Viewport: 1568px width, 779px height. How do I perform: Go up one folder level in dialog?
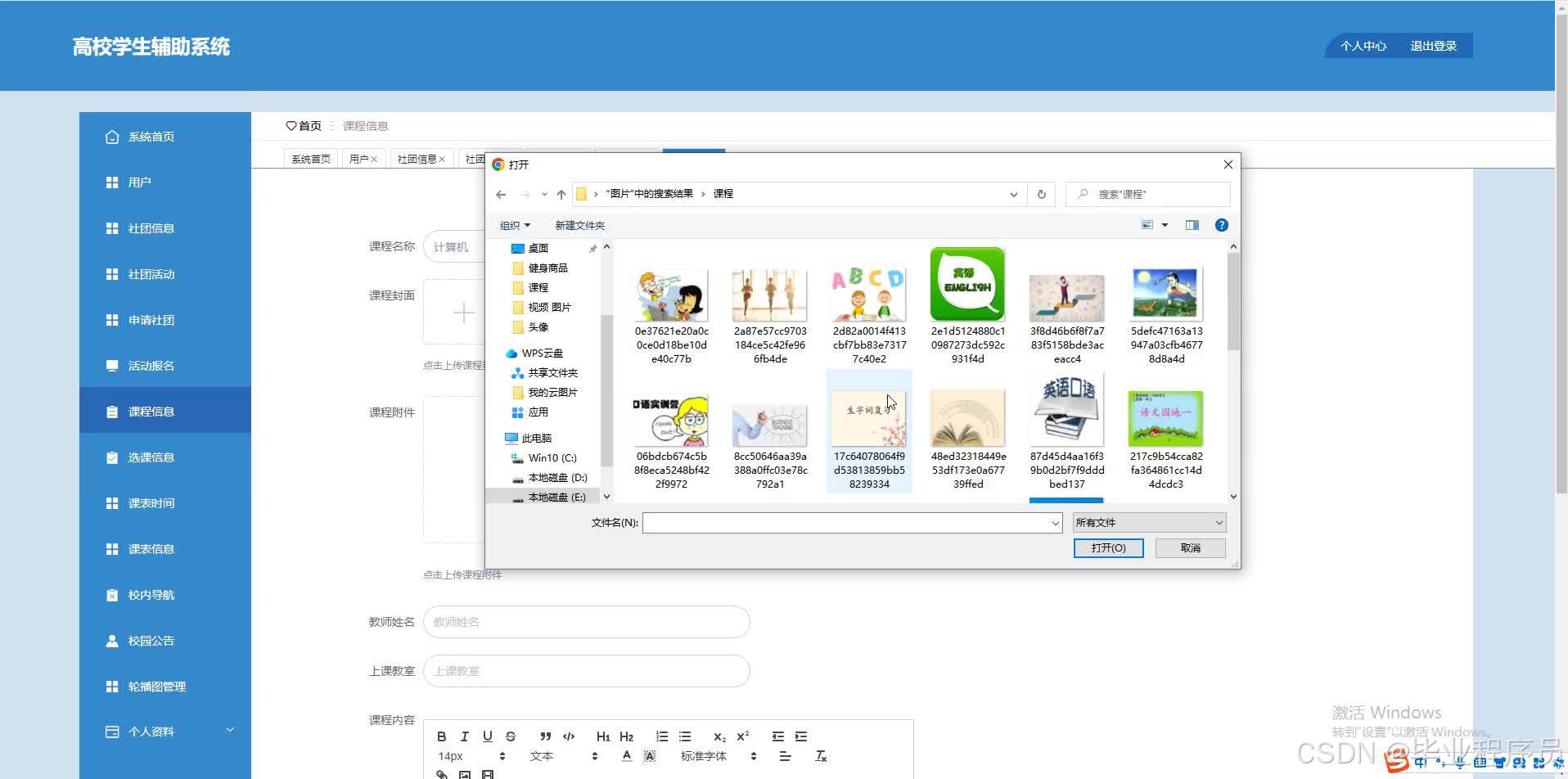[561, 195]
